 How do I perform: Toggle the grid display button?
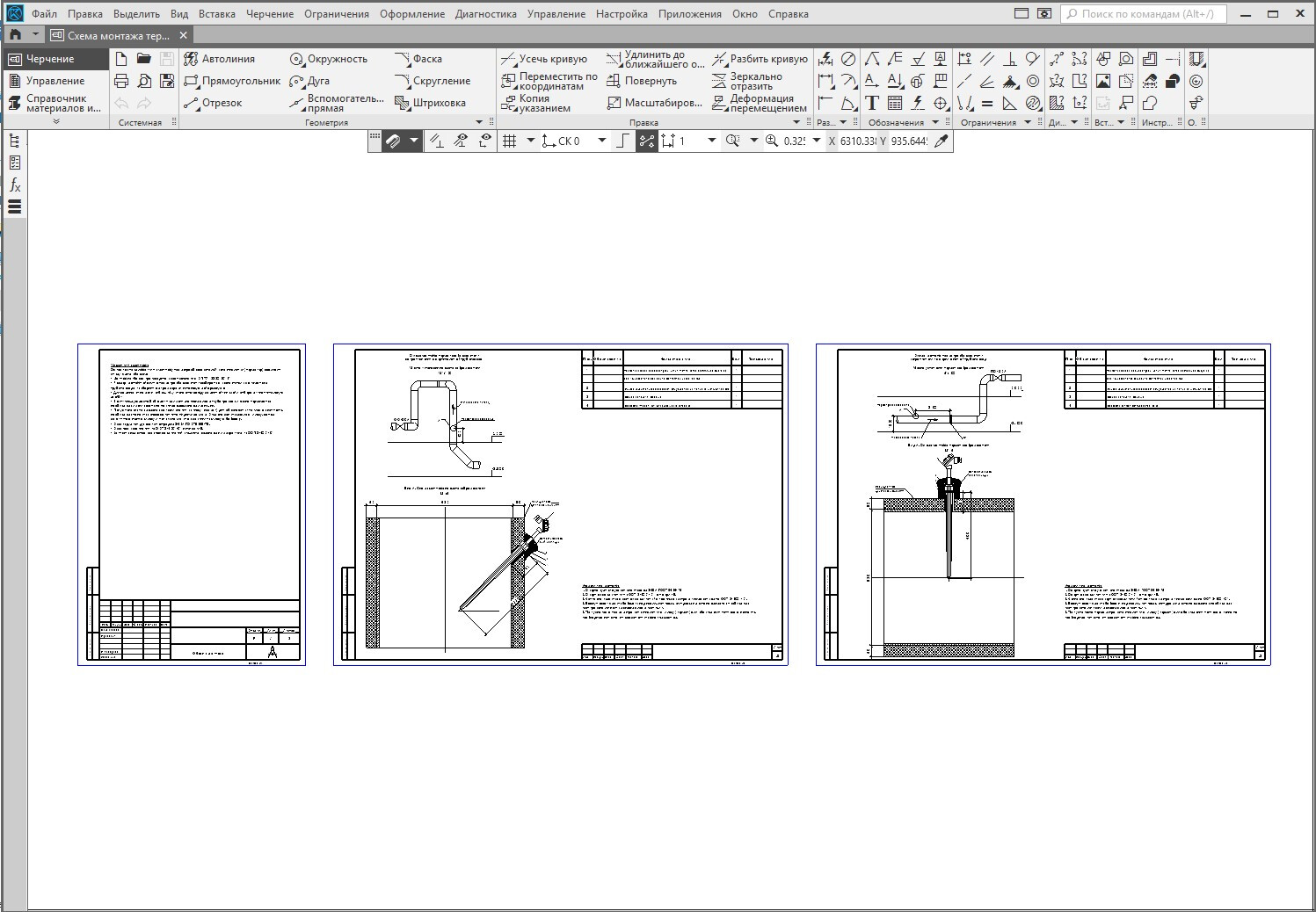click(509, 141)
